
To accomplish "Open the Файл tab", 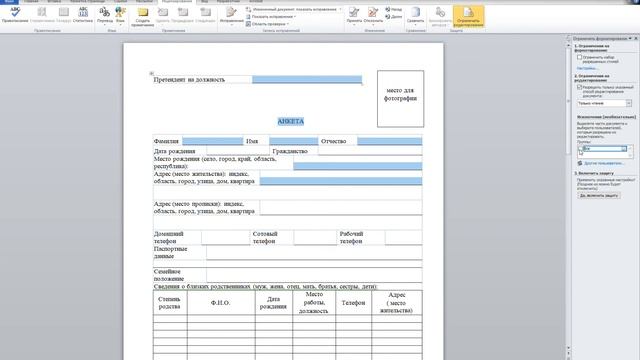I will (9, 2).
